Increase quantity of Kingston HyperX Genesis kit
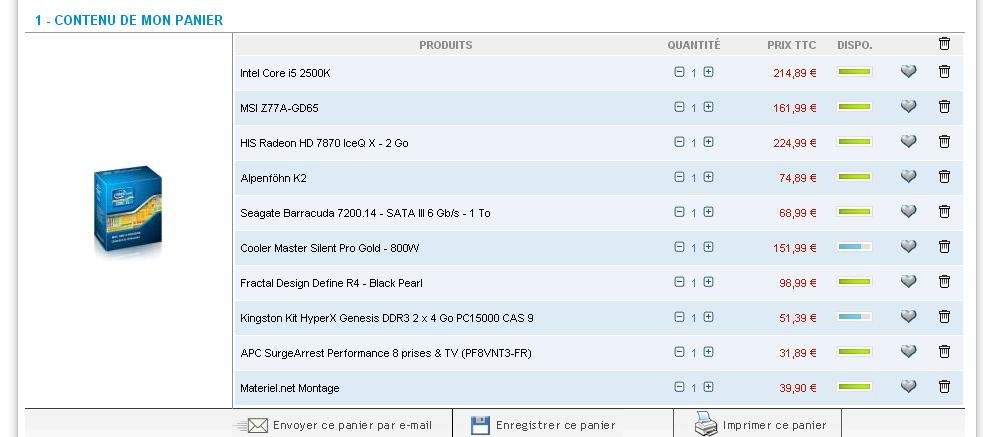This screenshot has width=989, height=437. (x=708, y=317)
